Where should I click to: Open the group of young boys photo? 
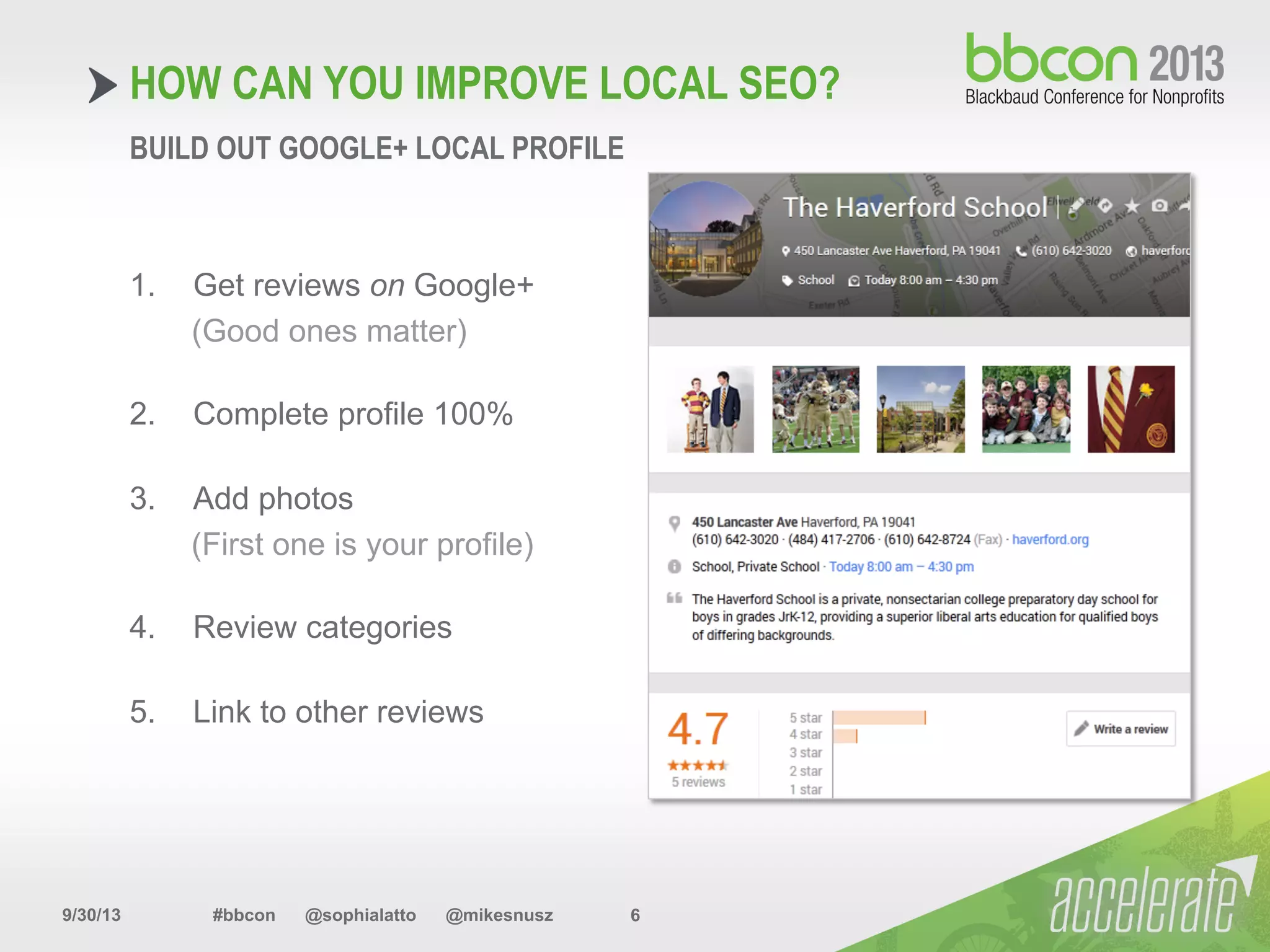pyautogui.click(x=1026, y=409)
